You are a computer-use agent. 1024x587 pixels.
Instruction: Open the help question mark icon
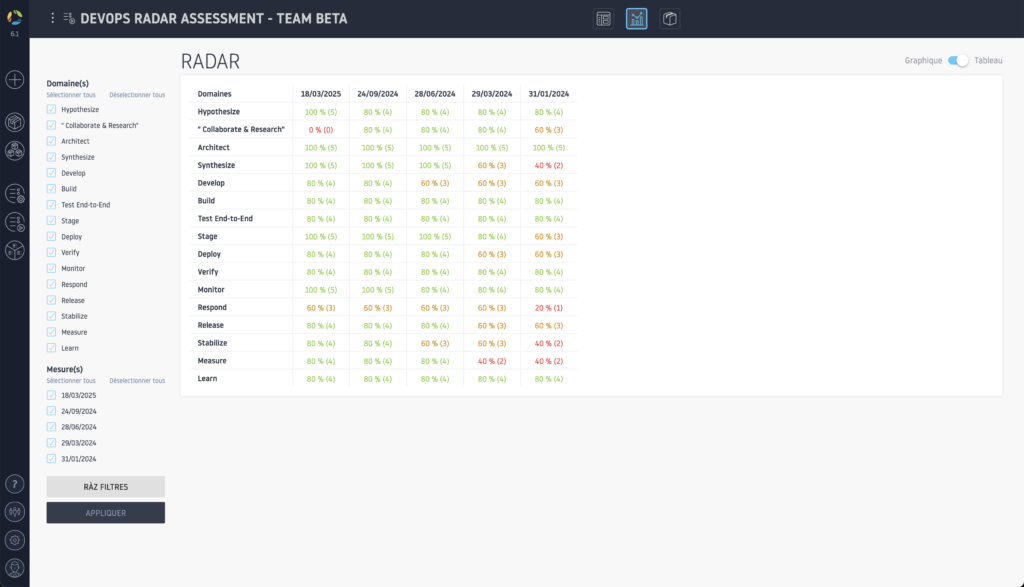tap(14, 484)
